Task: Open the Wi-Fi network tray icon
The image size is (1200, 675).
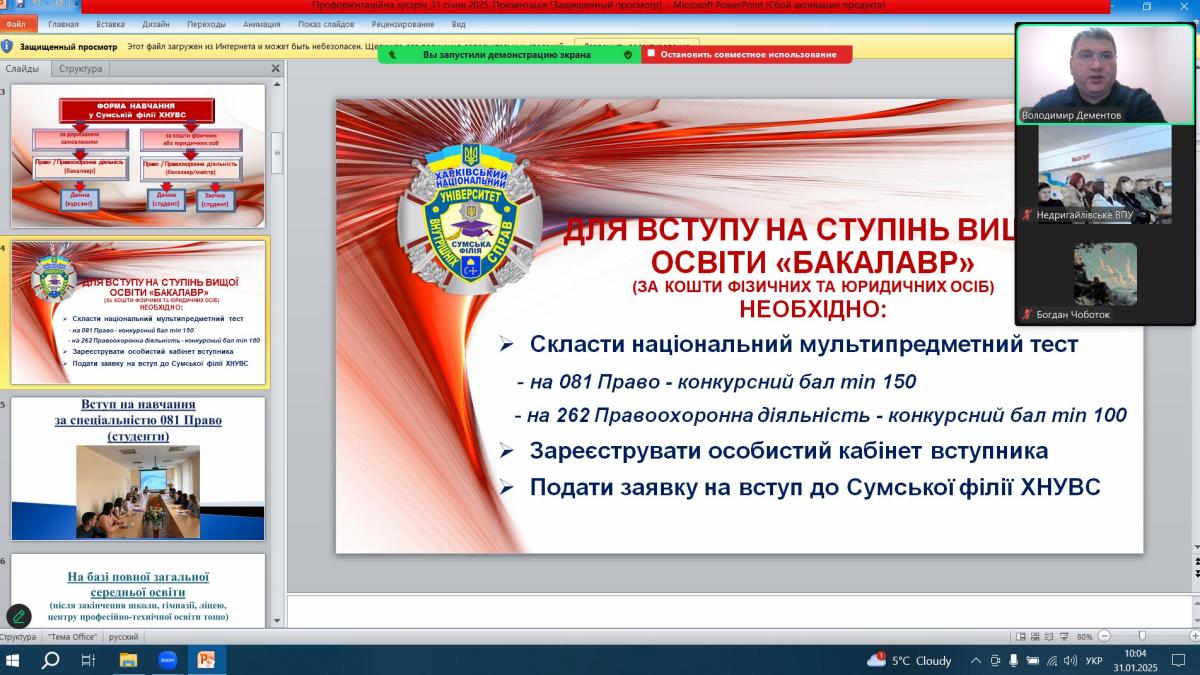Action: [1052, 660]
